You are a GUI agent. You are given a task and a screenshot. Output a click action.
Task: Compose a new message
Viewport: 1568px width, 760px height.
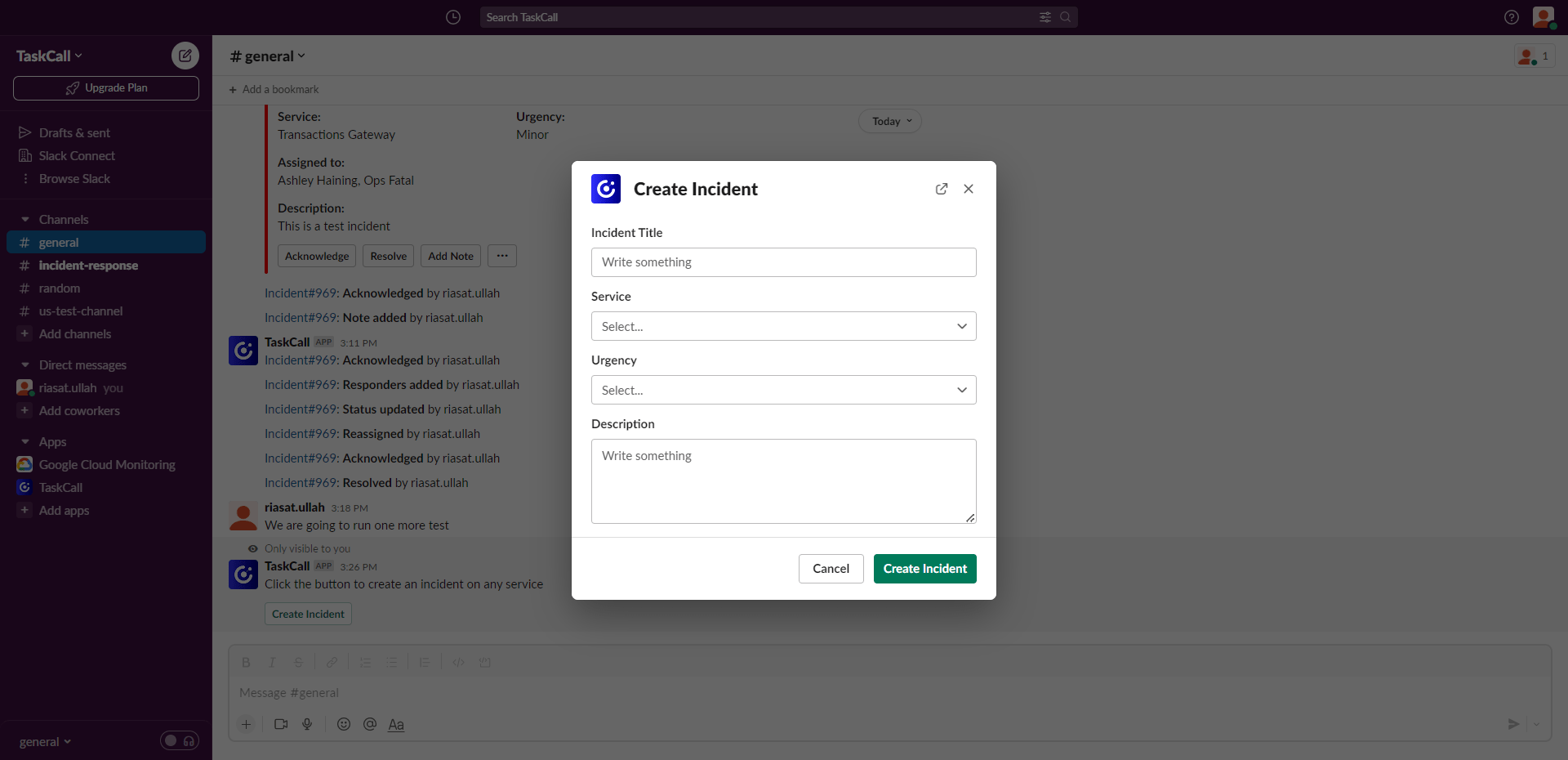185,56
